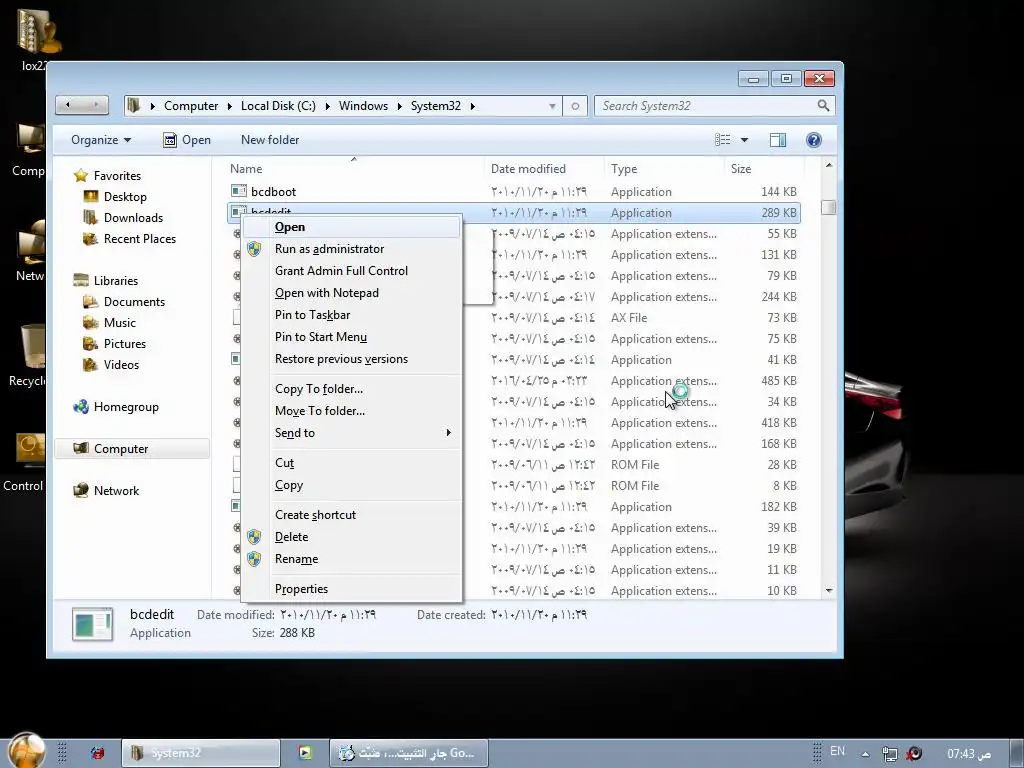Show hidden tray icons arrow
Viewport: 1024px width, 768px height.
coord(865,754)
